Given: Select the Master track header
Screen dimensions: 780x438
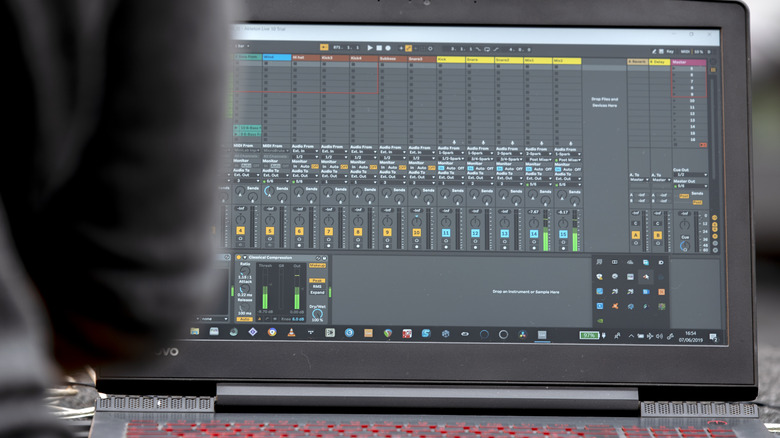Looking at the screenshot, I should [689, 62].
